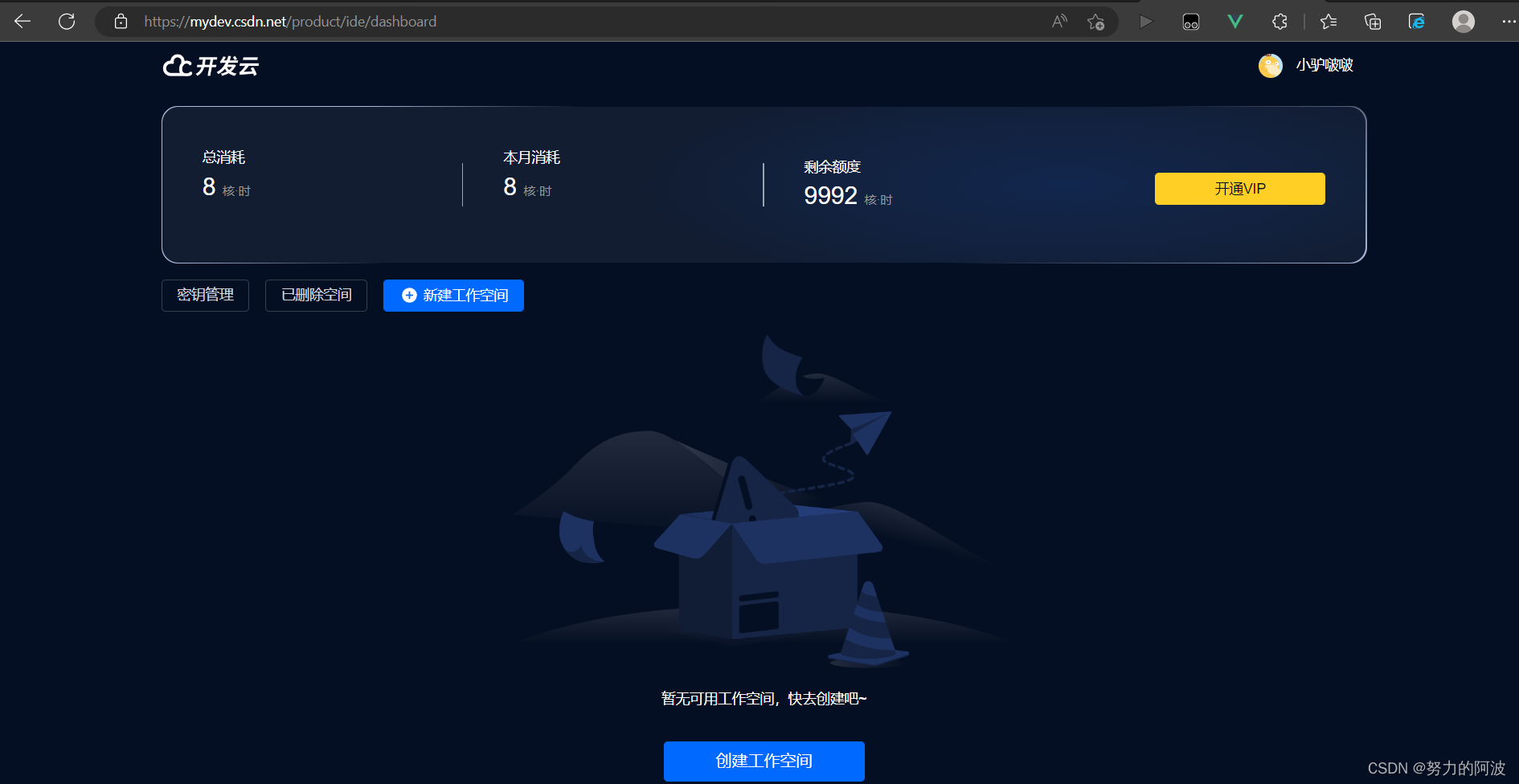Click the user avatar beside 小驴啵啵
Viewport: 1519px width, 784px height.
(x=1271, y=66)
